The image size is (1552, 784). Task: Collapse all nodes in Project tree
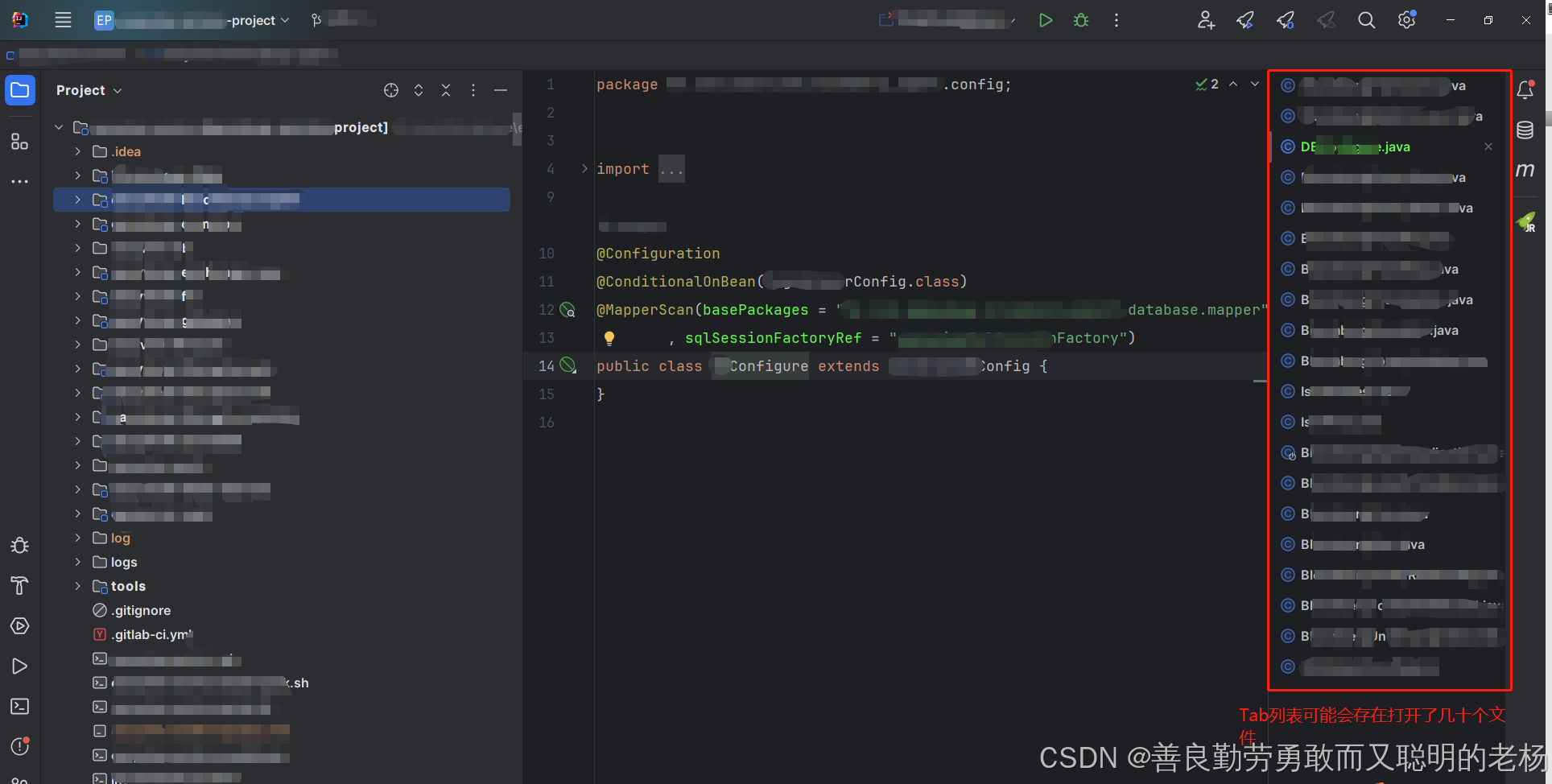[446, 90]
